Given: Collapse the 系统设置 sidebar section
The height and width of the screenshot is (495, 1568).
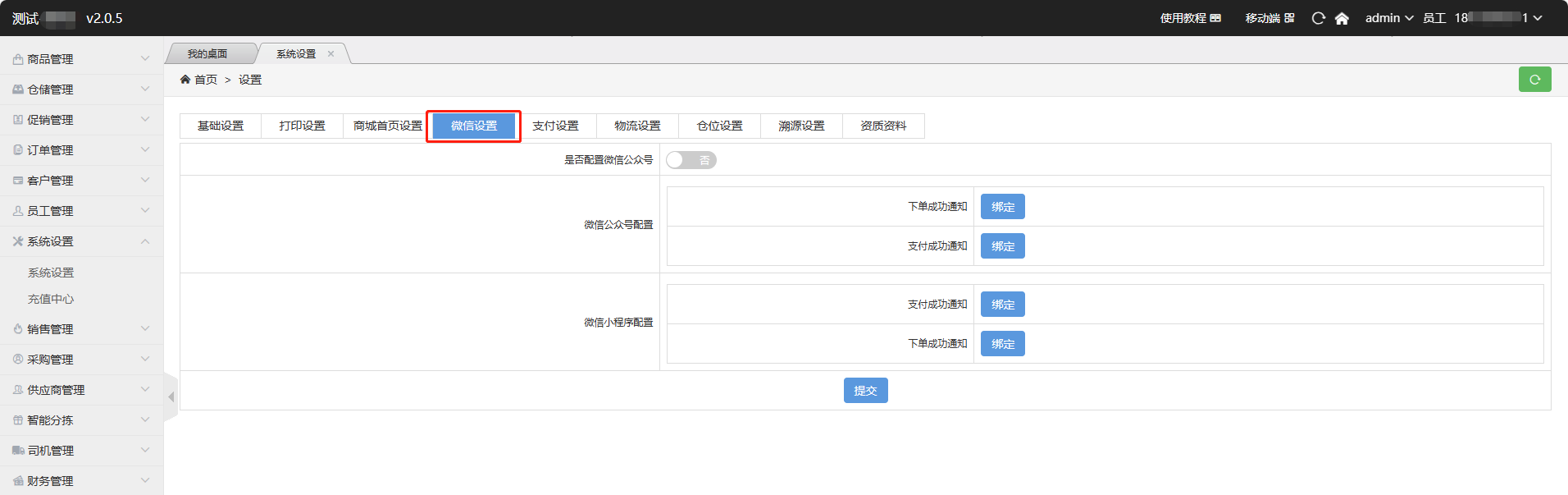Looking at the screenshot, I should pyautogui.click(x=81, y=241).
